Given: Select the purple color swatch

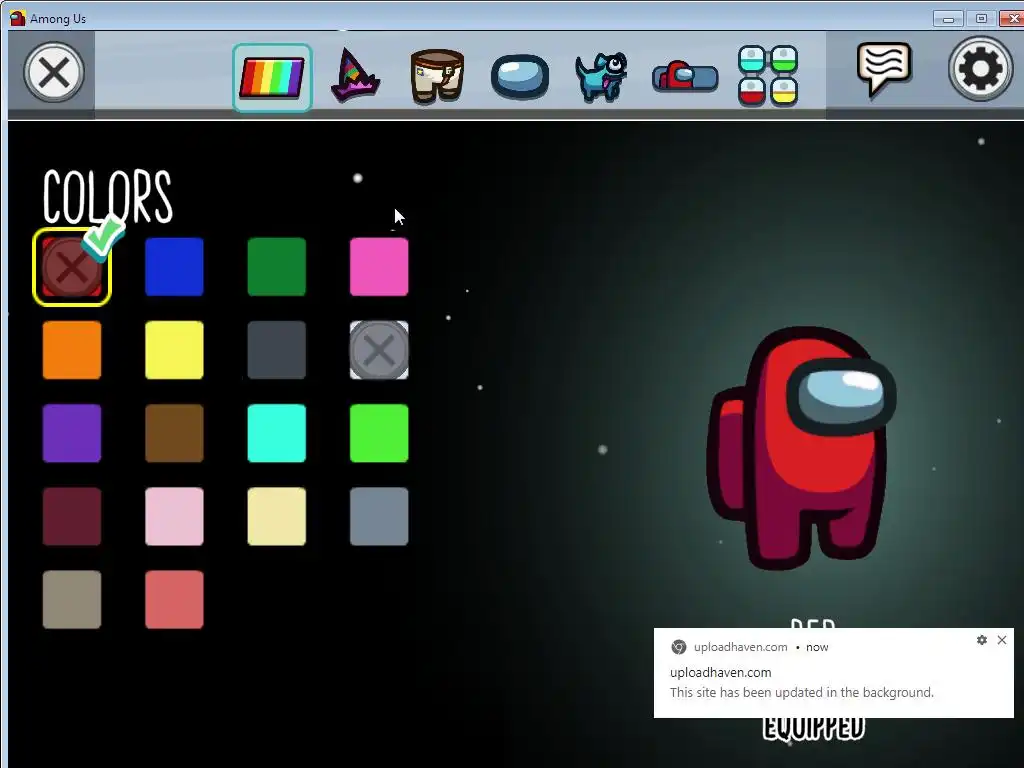Looking at the screenshot, I should click(72, 434).
